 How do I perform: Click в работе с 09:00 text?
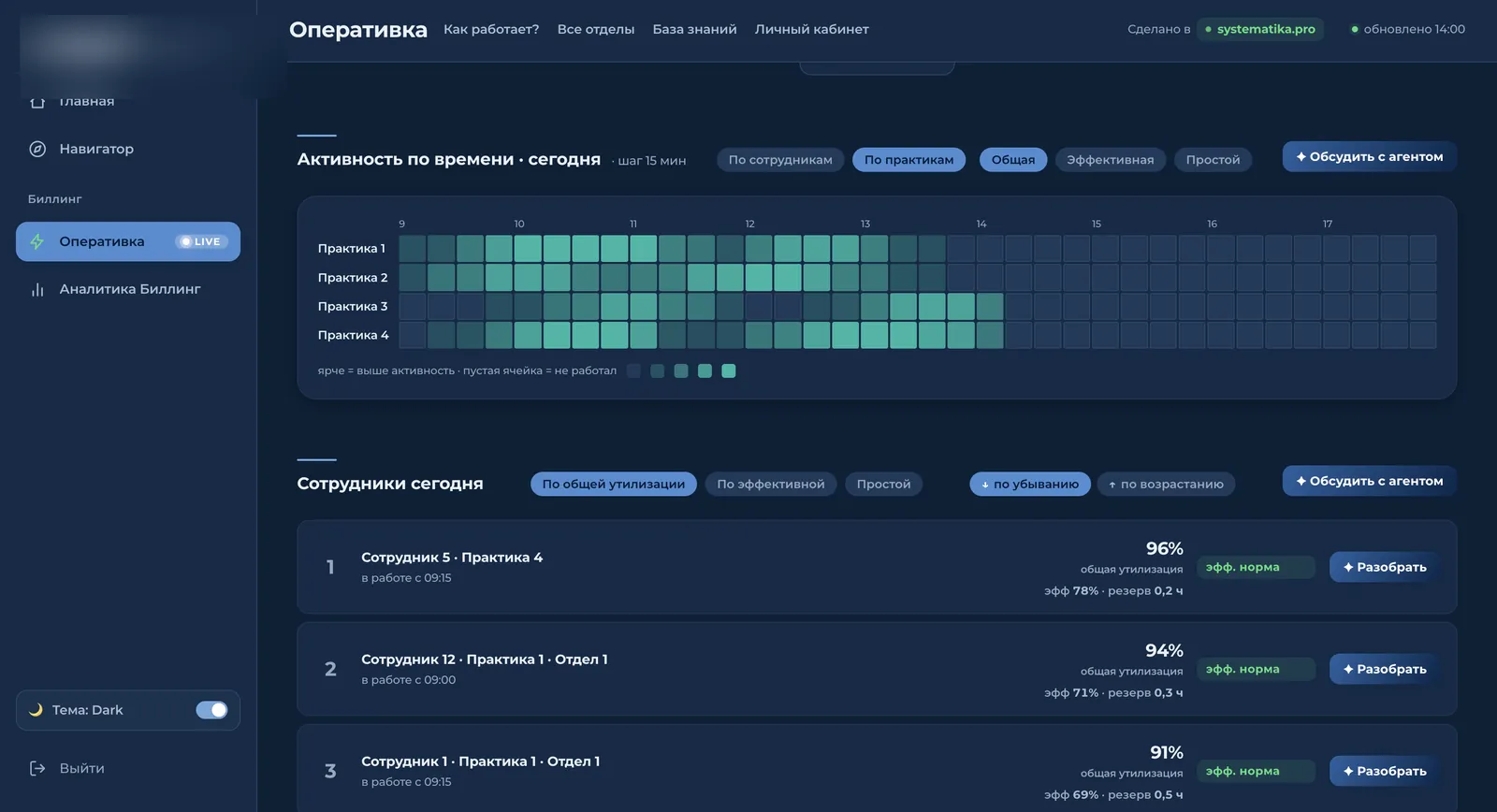point(409,680)
